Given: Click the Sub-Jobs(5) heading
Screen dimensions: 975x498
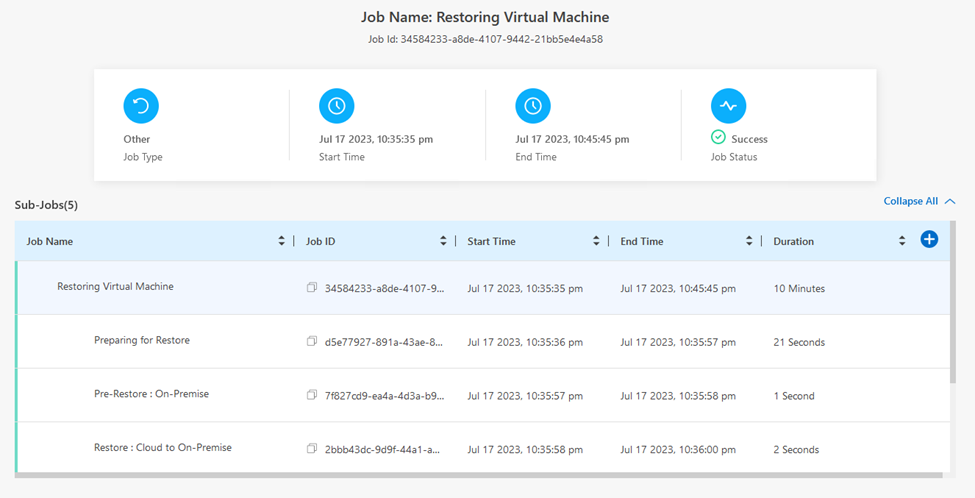Looking at the screenshot, I should pyautogui.click(x=46, y=205).
